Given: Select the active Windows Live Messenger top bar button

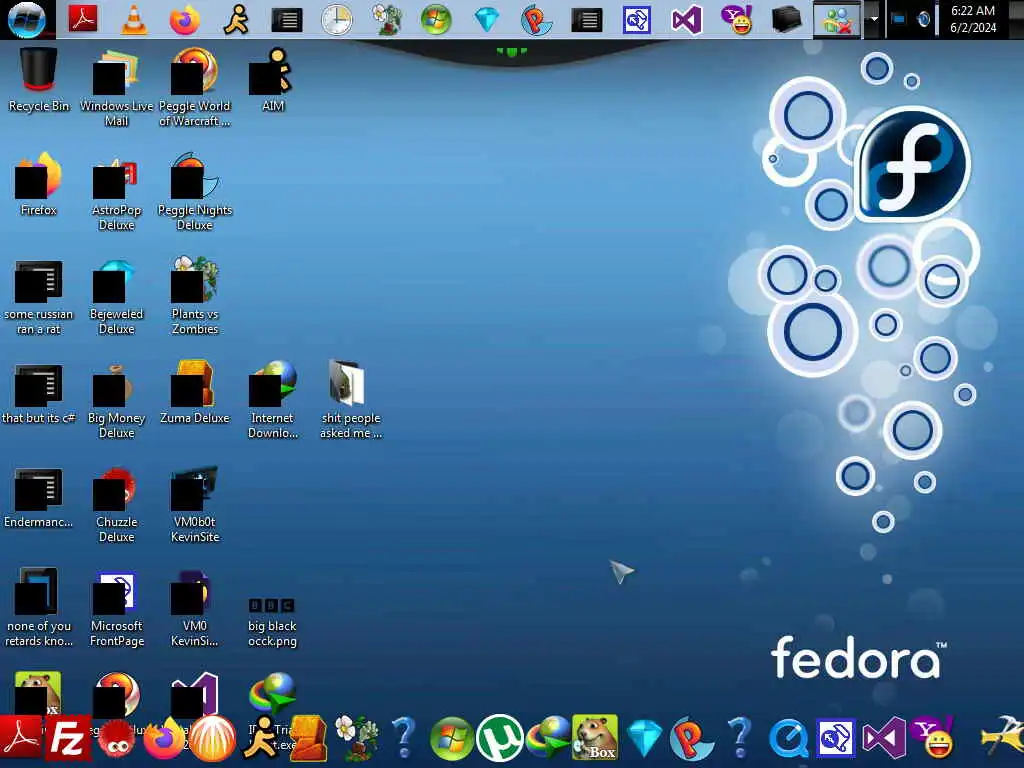Looking at the screenshot, I should tap(837, 20).
